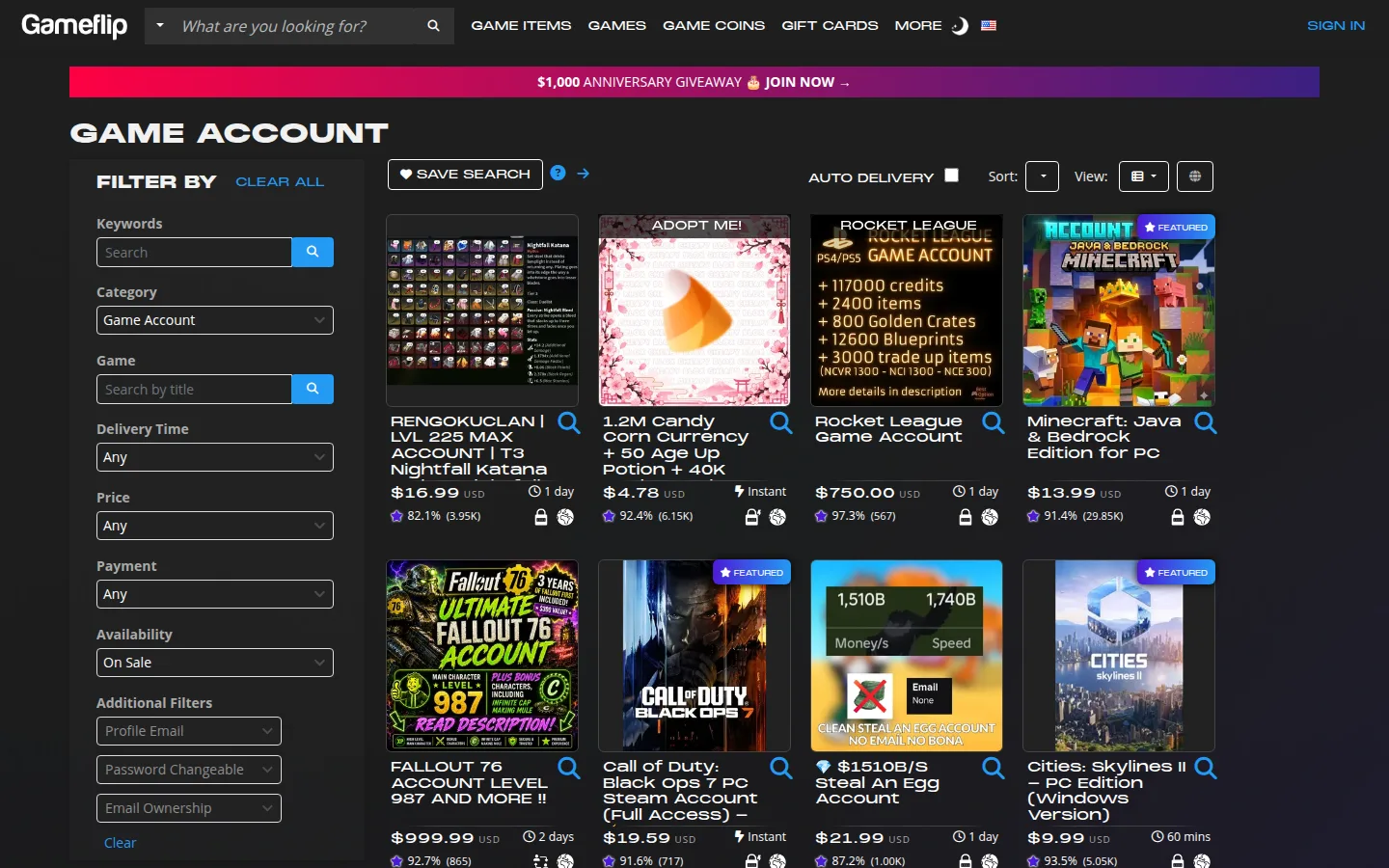
Task: Open the Delivery Time dropdown
Action: (x=215, y=457)
